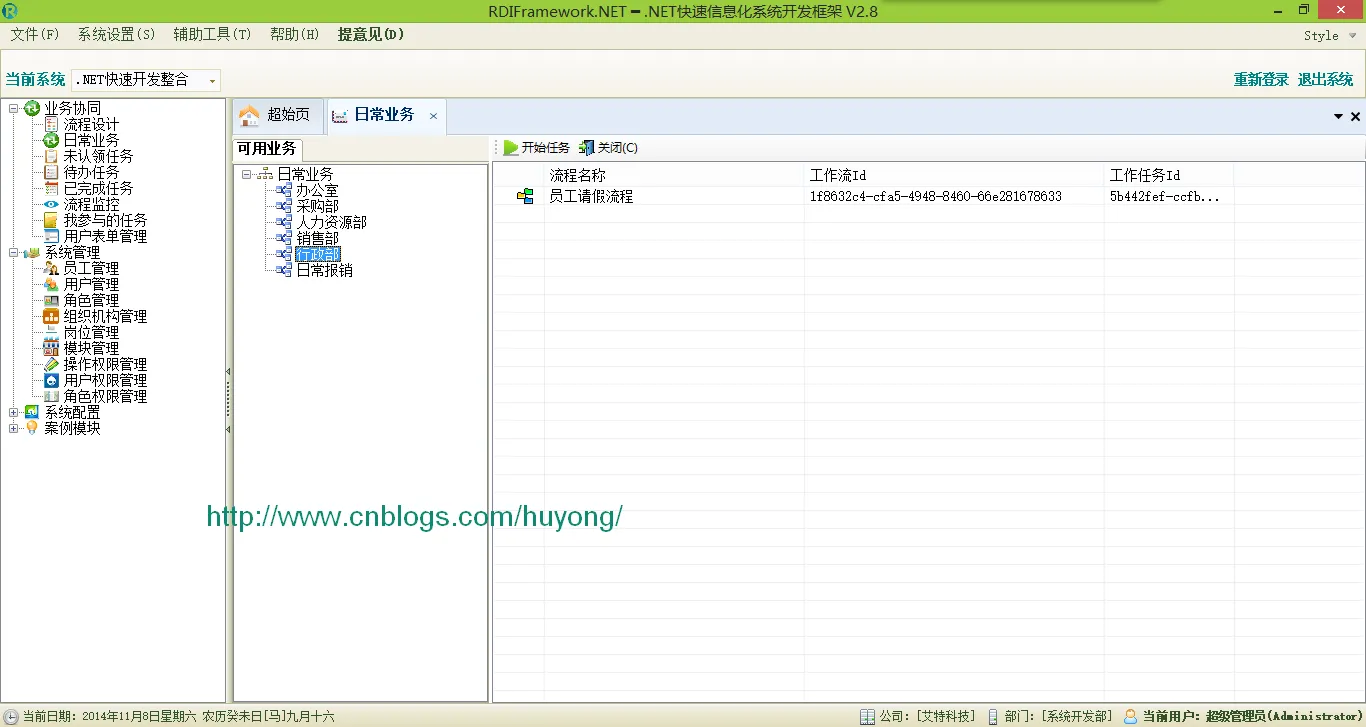This screenshot has width=1366, height=727.
Task: Click the 退出系统 link
Action: point(1325,80)
